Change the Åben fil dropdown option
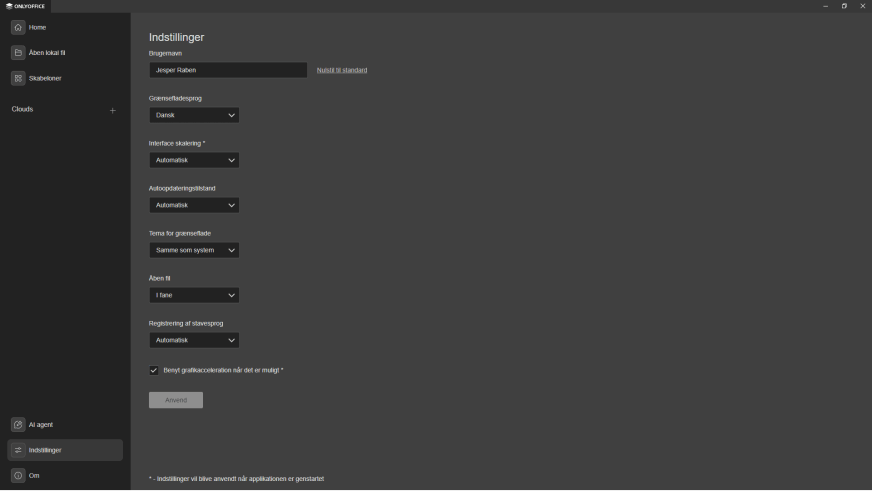 tap(194, 295)
